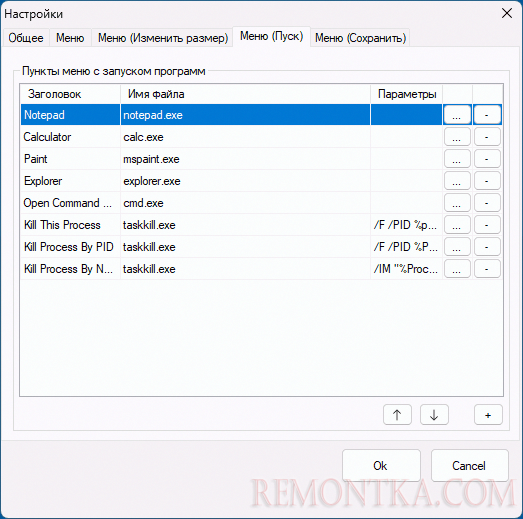
Task: Browse file for Calculator entry
Action: (x=457, y=137)
